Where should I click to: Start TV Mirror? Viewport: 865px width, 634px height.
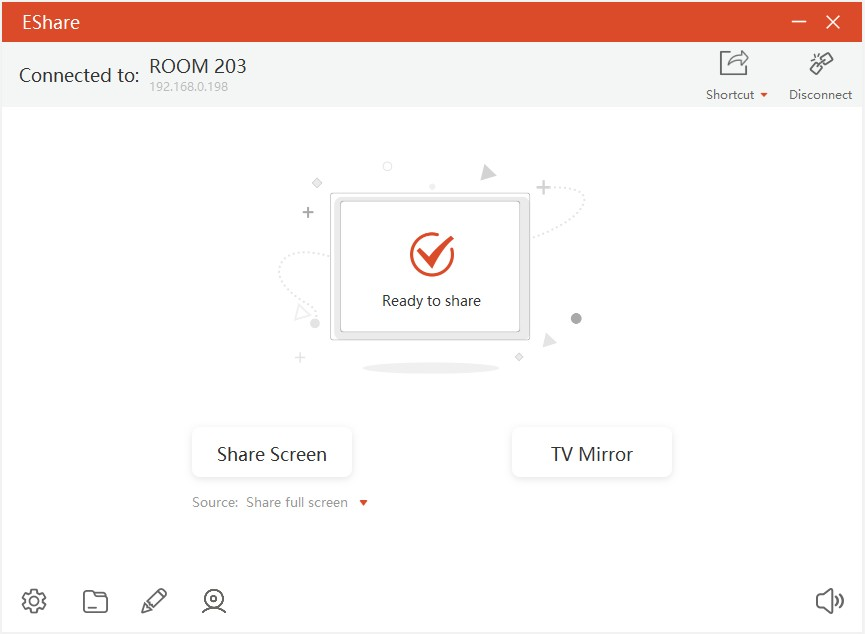pyautogui.click(x=591, y=454)
